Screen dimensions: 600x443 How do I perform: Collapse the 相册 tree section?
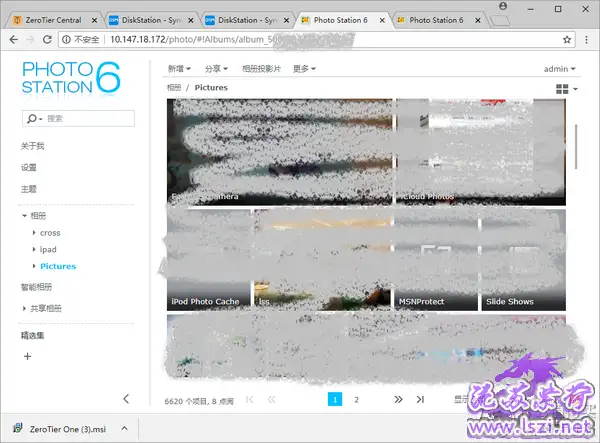tap(24, 216)
